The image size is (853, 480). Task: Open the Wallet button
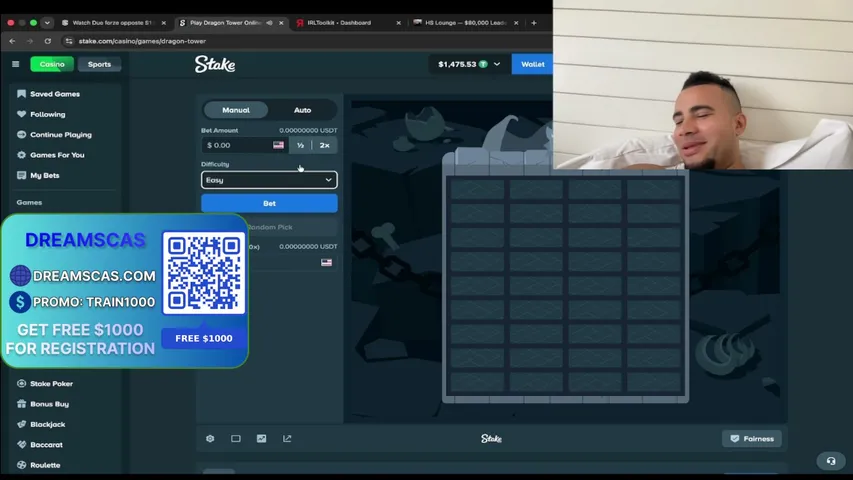click(x=532, y=64)
